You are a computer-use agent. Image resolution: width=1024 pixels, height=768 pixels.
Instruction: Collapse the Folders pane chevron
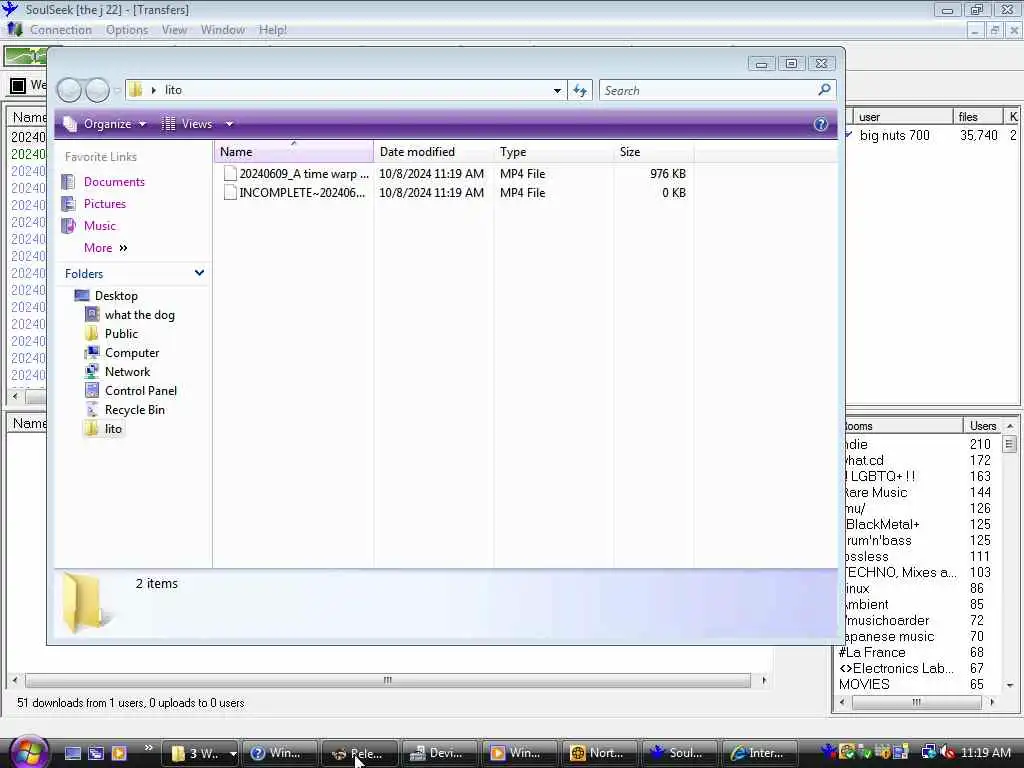click(x=199, y=273)
